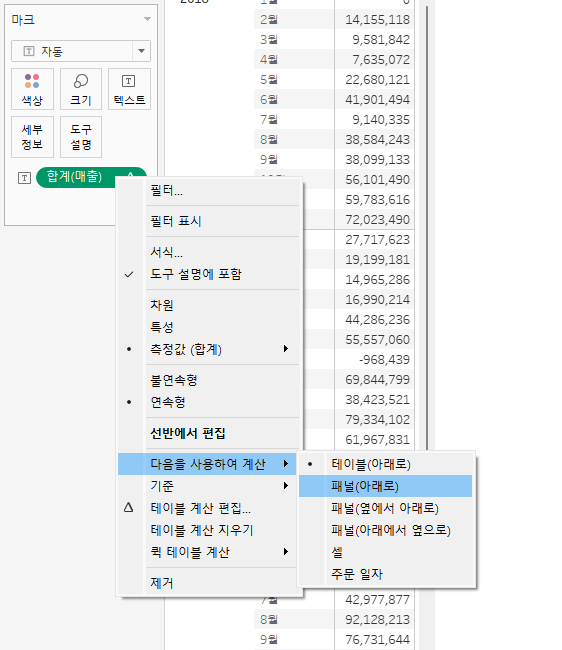Open the 도구 설명 tooltip card
This screenshot has width=562, height=650.
point(81,137)
